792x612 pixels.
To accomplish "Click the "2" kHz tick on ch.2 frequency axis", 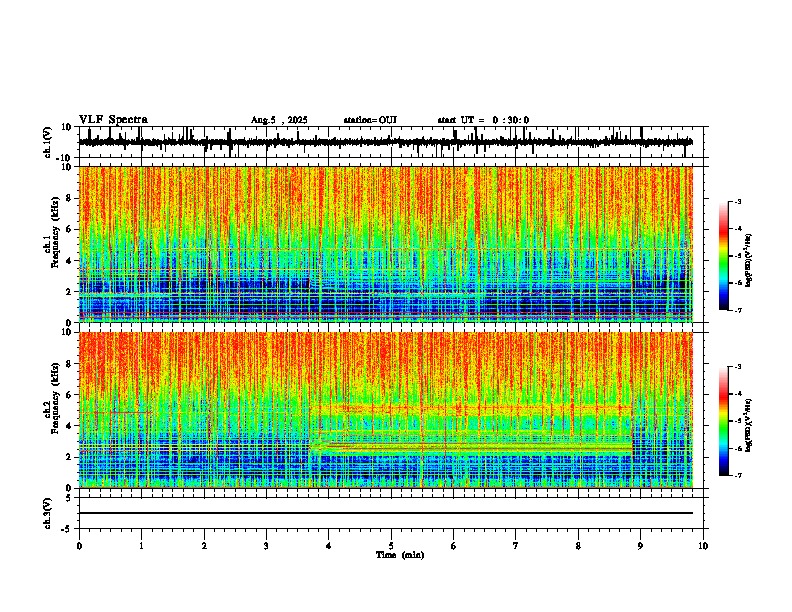I will (69, 457).
